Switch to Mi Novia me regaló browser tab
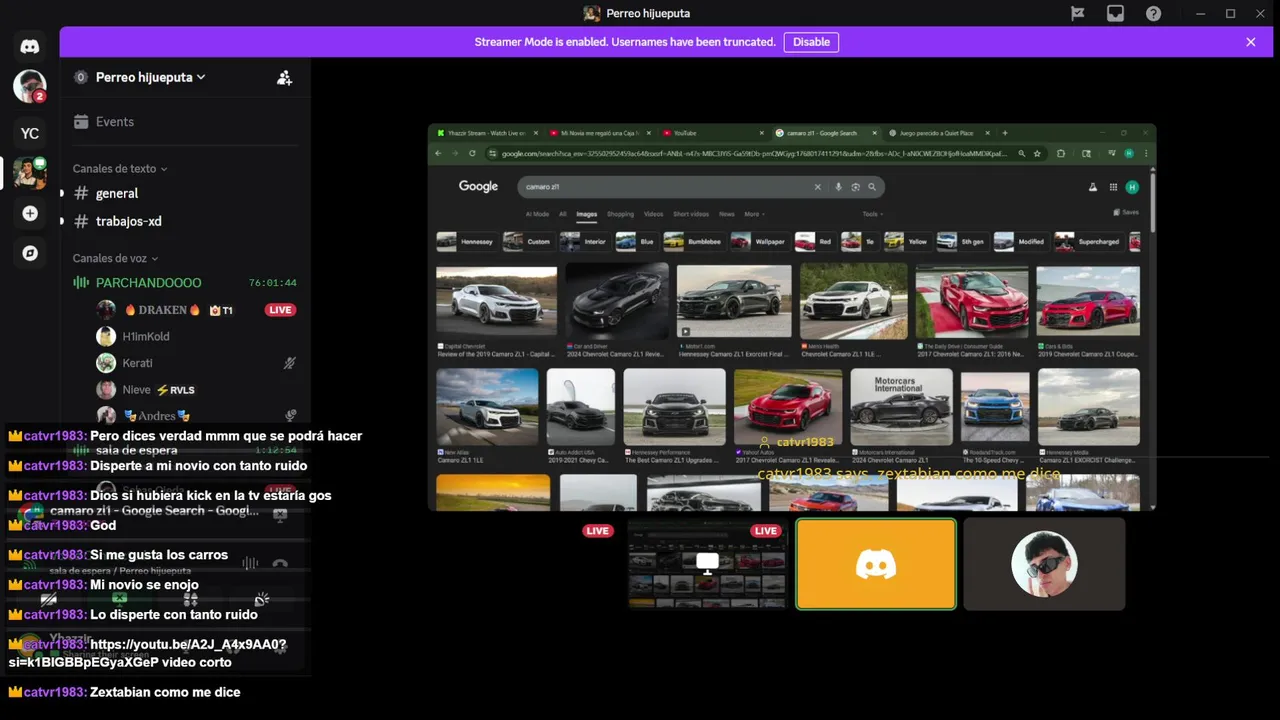The image size is (1280, 720). click(599, 133)
